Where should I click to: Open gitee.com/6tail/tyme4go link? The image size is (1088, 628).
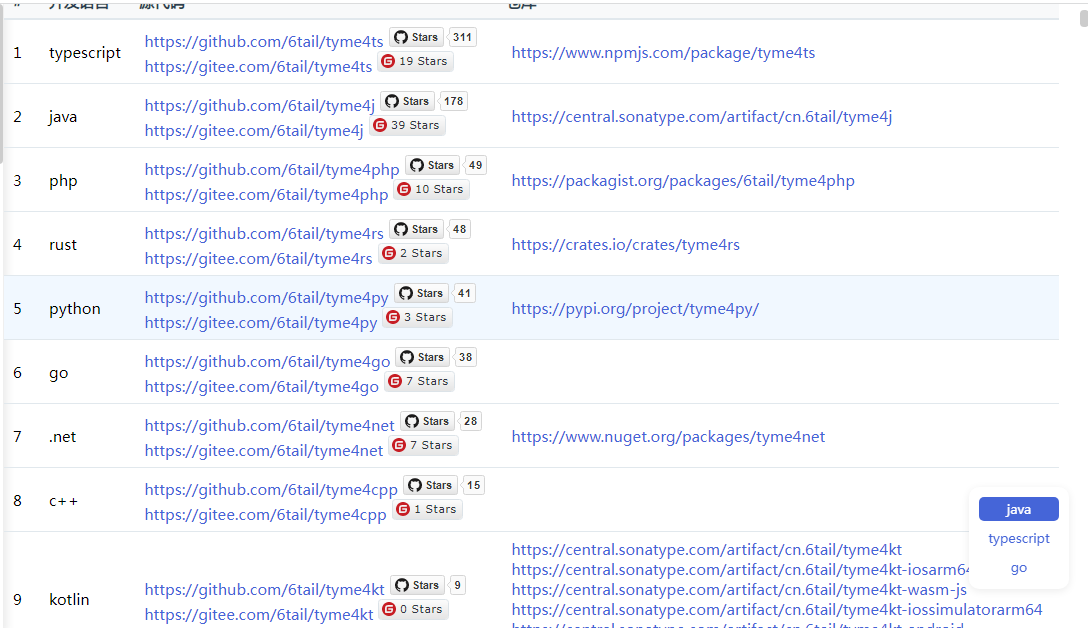tap(262, 386)
